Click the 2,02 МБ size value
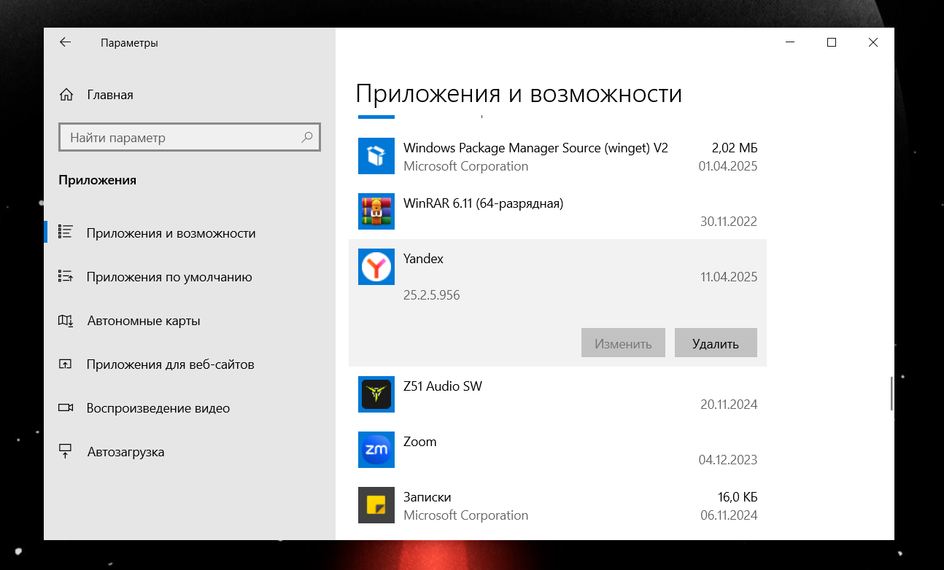This screenshot has height=570, width=944. (734, 148)
